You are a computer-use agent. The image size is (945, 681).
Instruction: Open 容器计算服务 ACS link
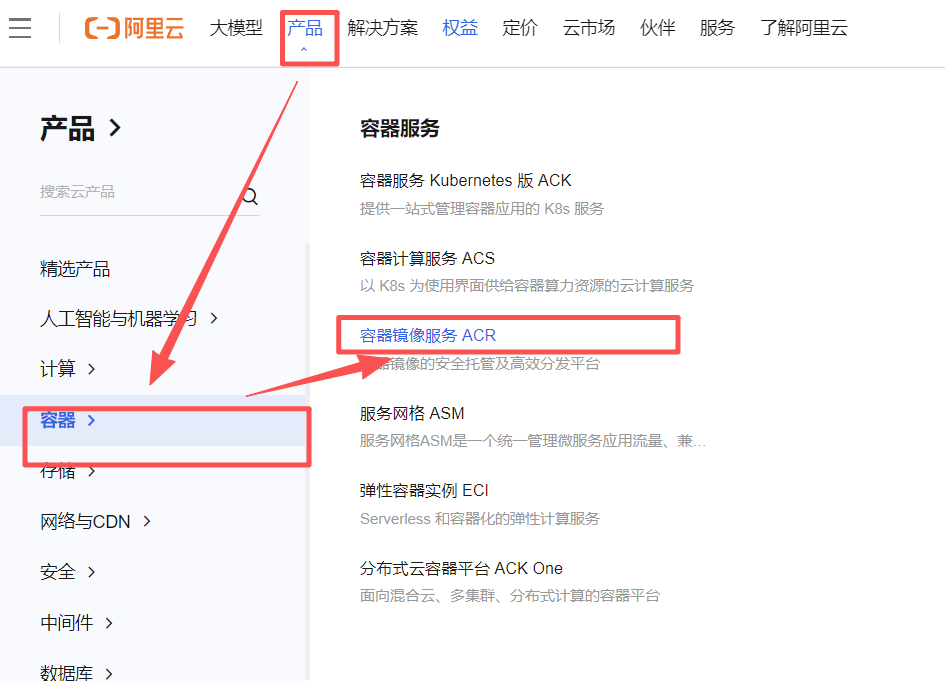pyautogui.click(x=427, y=259)
